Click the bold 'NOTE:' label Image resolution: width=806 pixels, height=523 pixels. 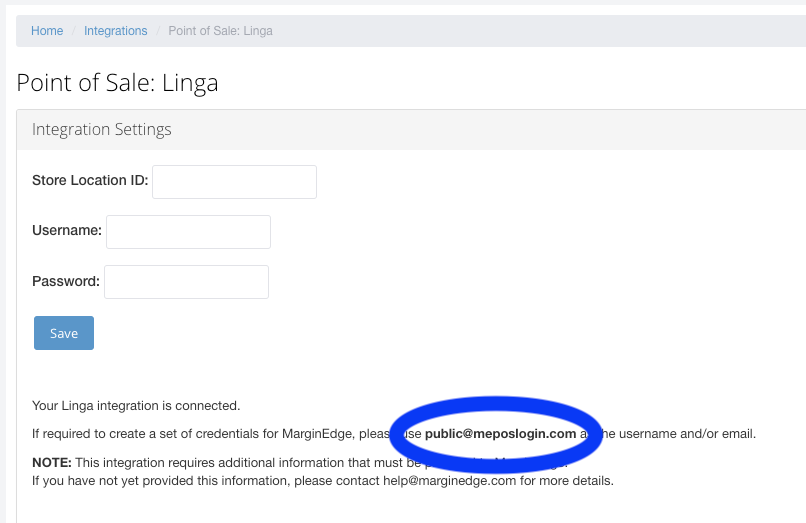pyautogui.click(x=52, y=462)
